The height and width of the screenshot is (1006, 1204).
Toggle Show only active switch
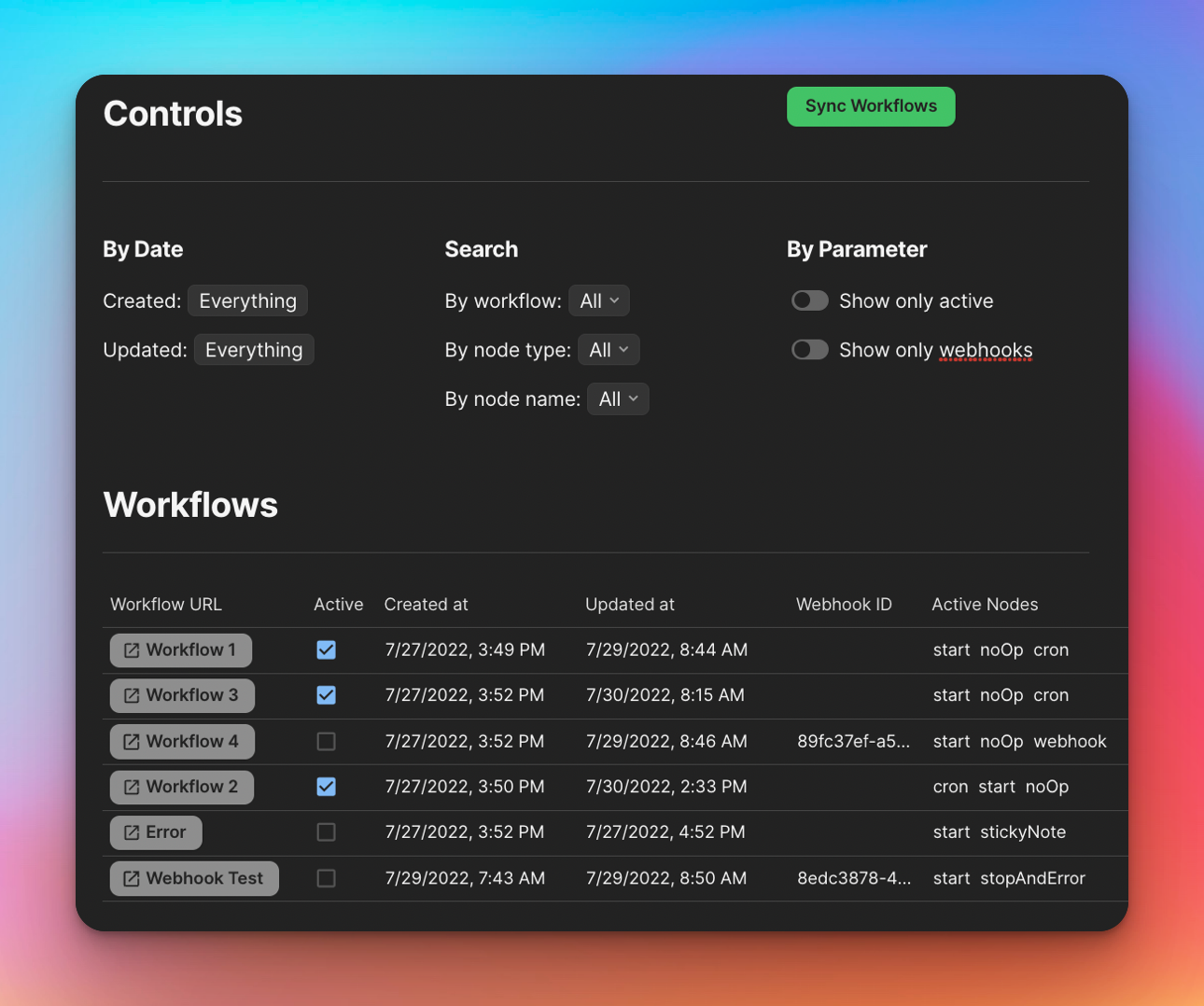point(809,300)
